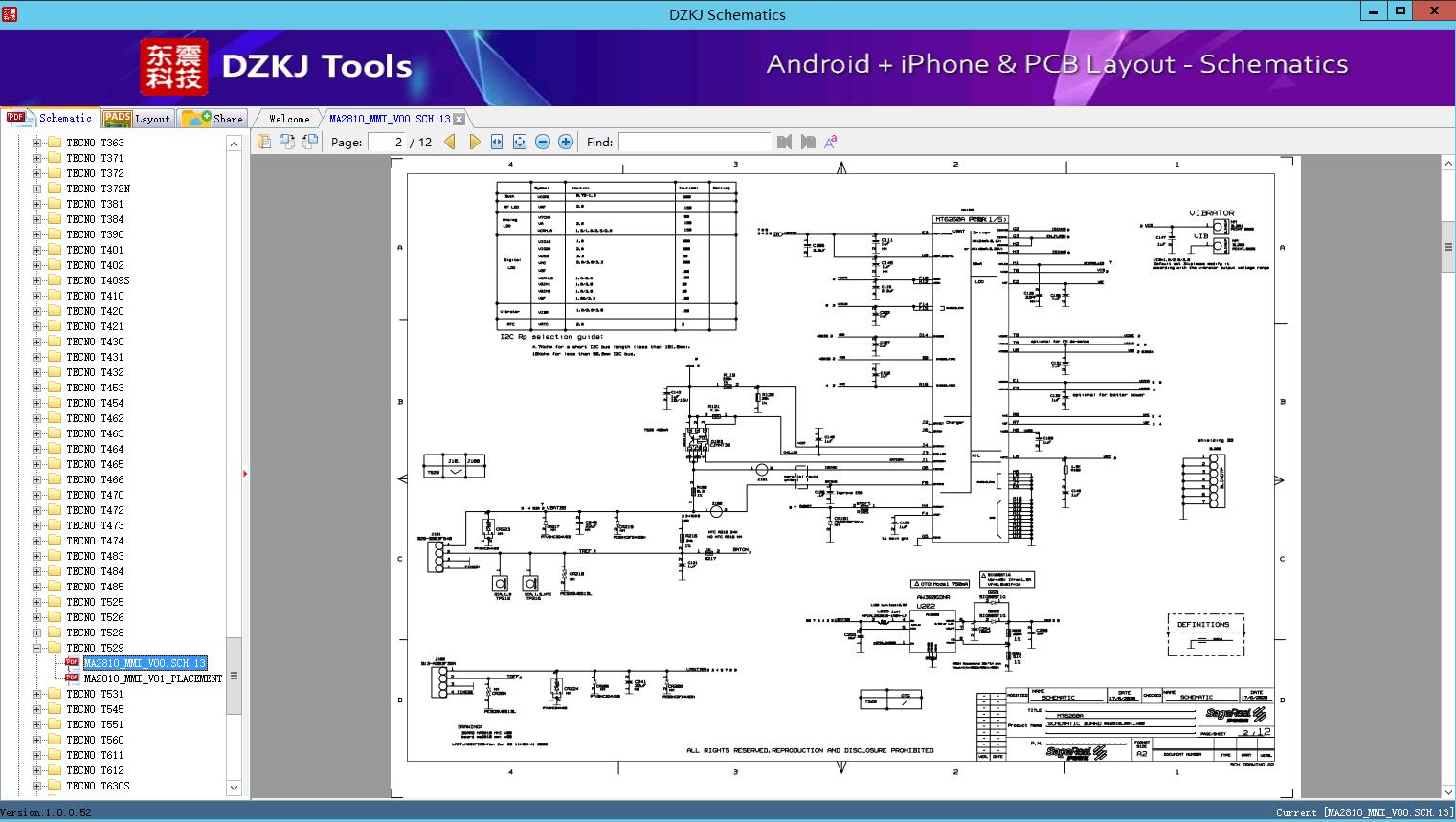1456x822 pixels.
Task: Switch to the Welcome document tab
Action: click(289, 119)
